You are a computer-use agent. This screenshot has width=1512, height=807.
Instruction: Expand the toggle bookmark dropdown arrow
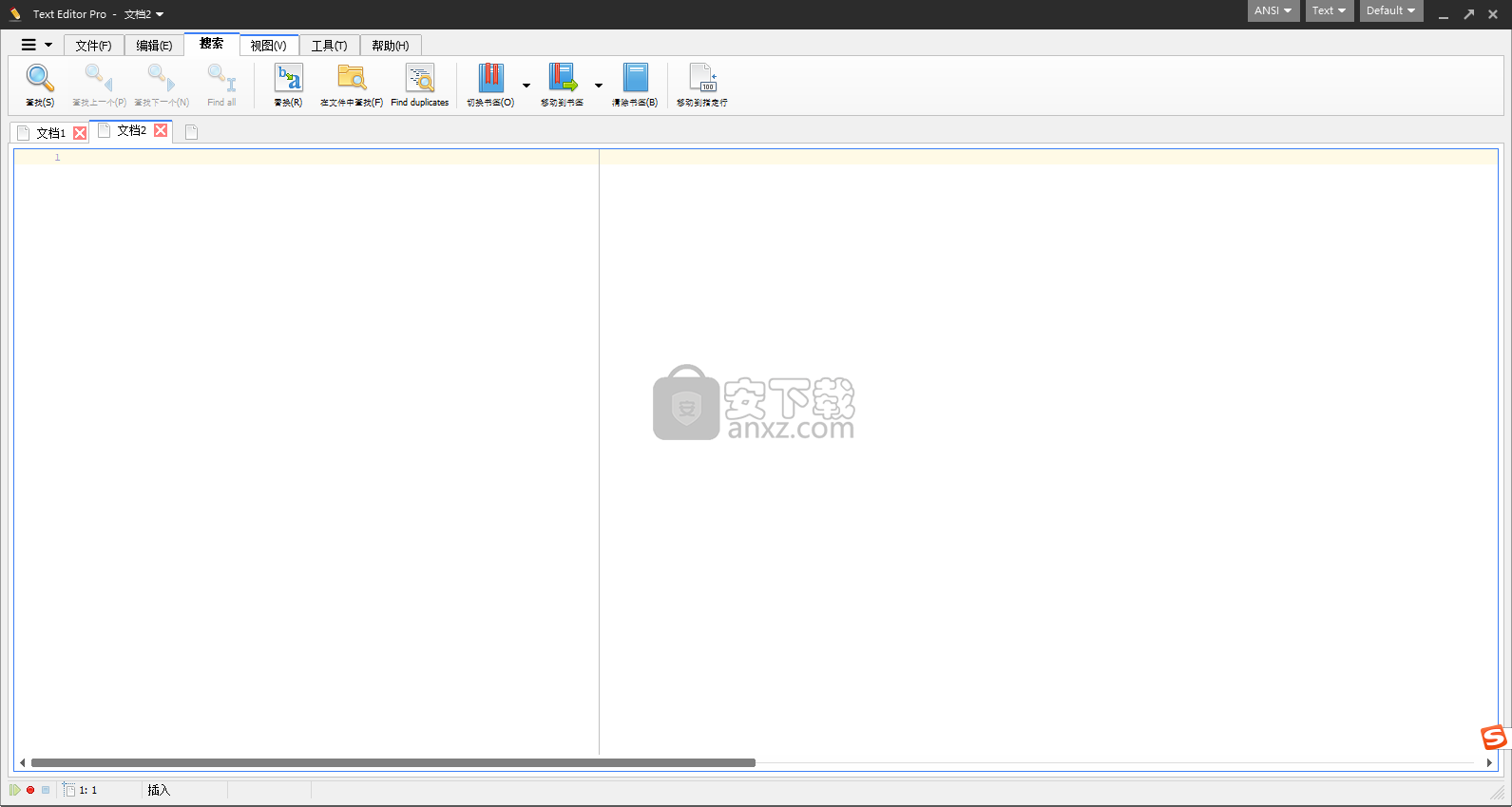(526, 86)
